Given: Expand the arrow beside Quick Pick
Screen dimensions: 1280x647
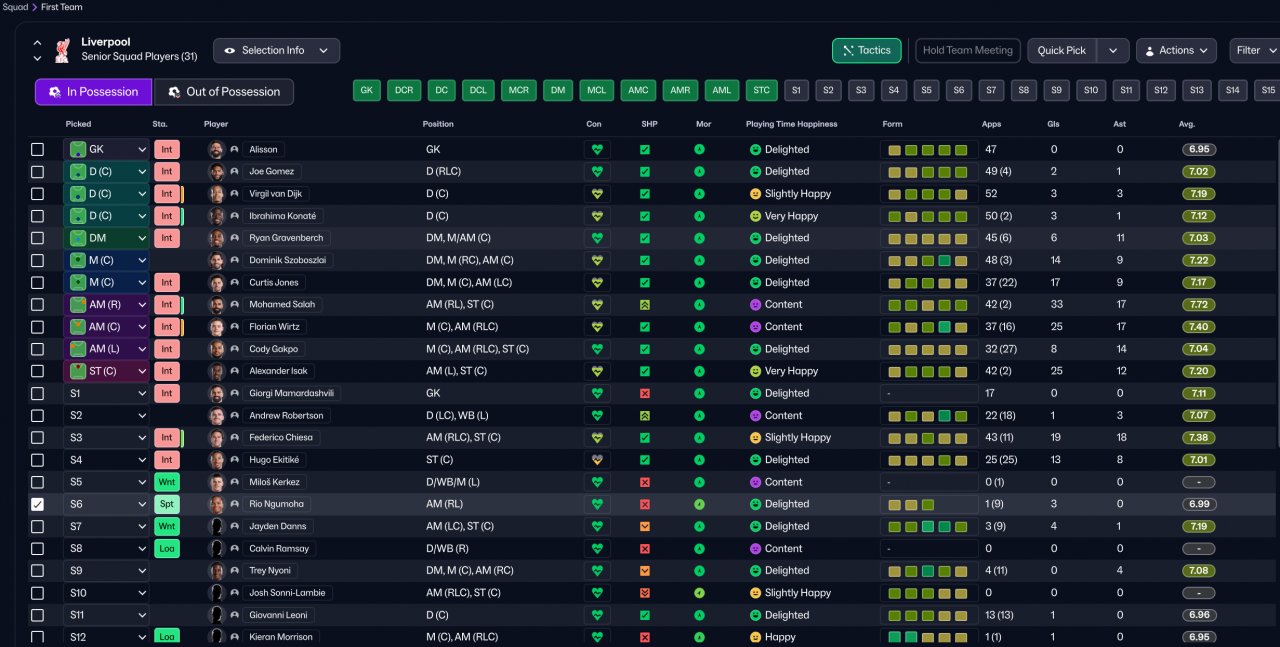Looking at the screenshot, I should (x=1113, y=51).
